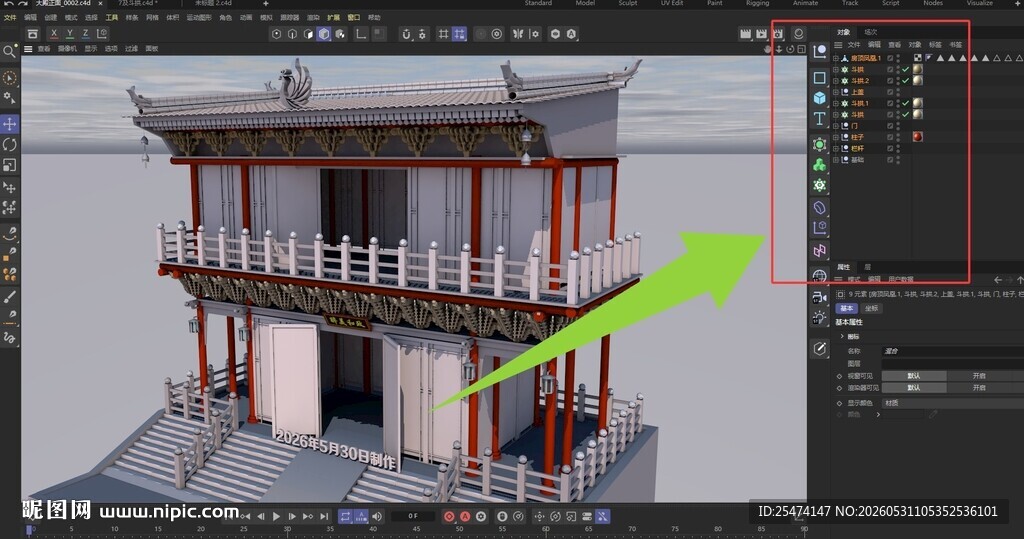Select the highlighted cube display mode icon
1024x539 pixels.
tap(324, 34)
